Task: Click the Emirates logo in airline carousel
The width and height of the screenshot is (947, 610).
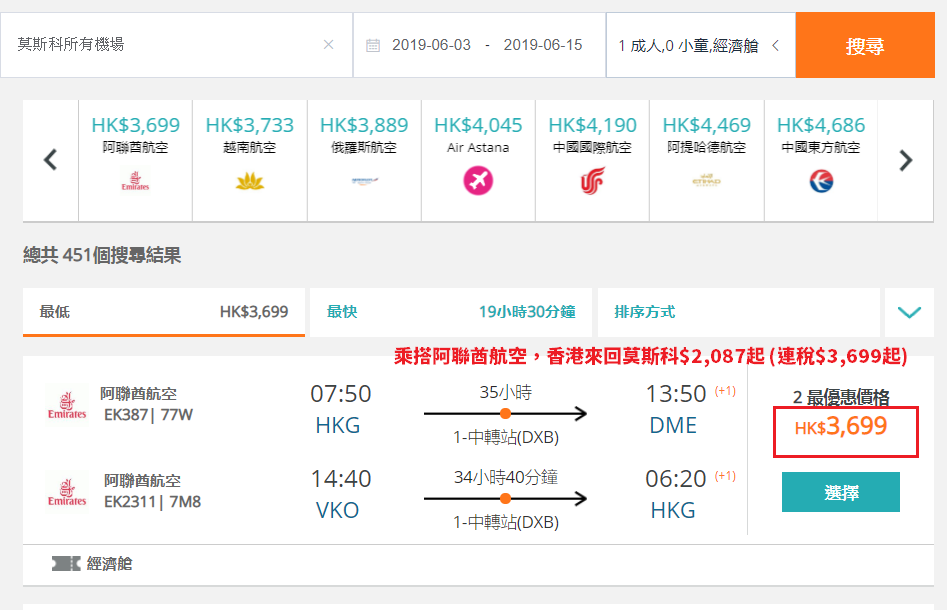Action: point(135,181)
